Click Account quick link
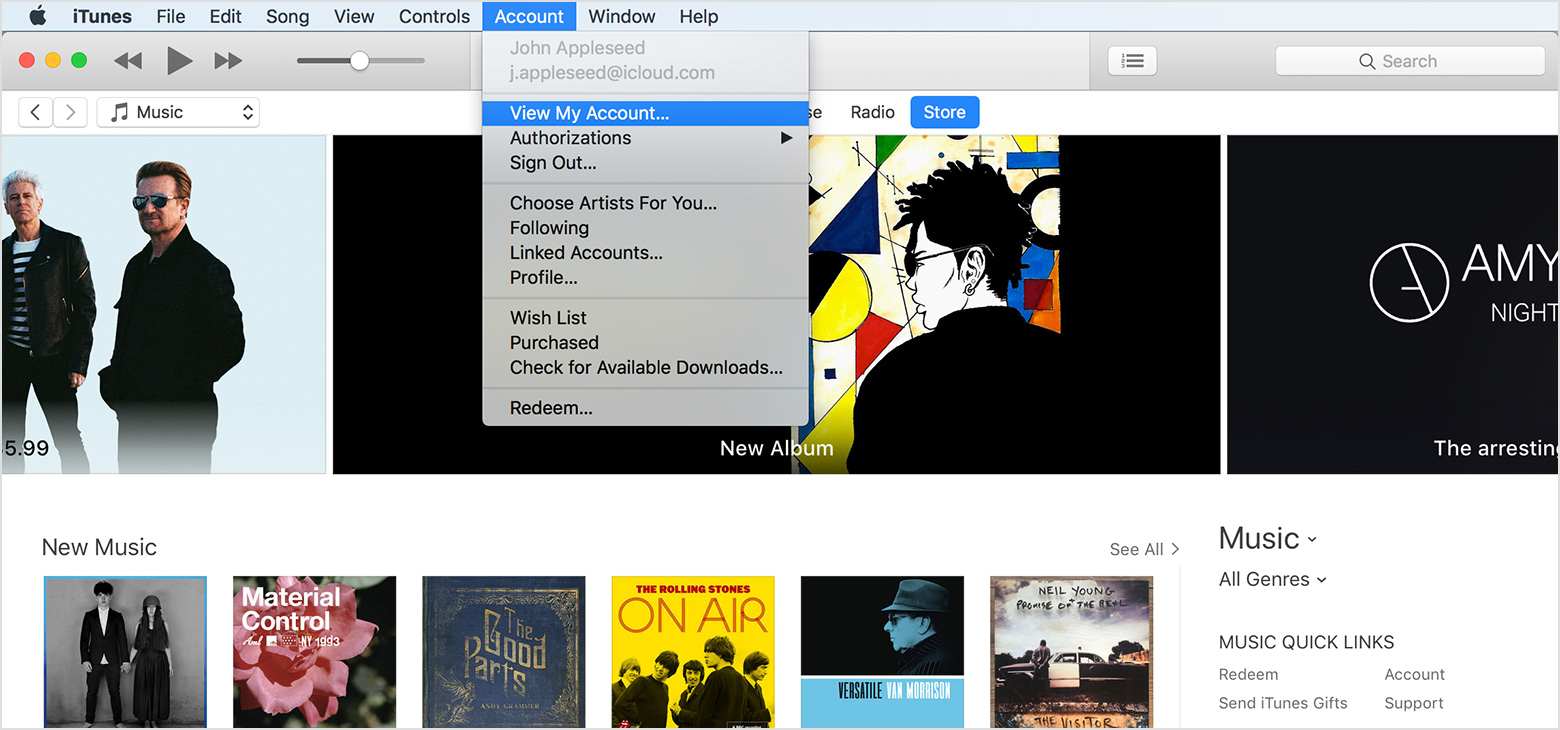This screenshot has height=730, width=1560. [x=1414, y=675]
